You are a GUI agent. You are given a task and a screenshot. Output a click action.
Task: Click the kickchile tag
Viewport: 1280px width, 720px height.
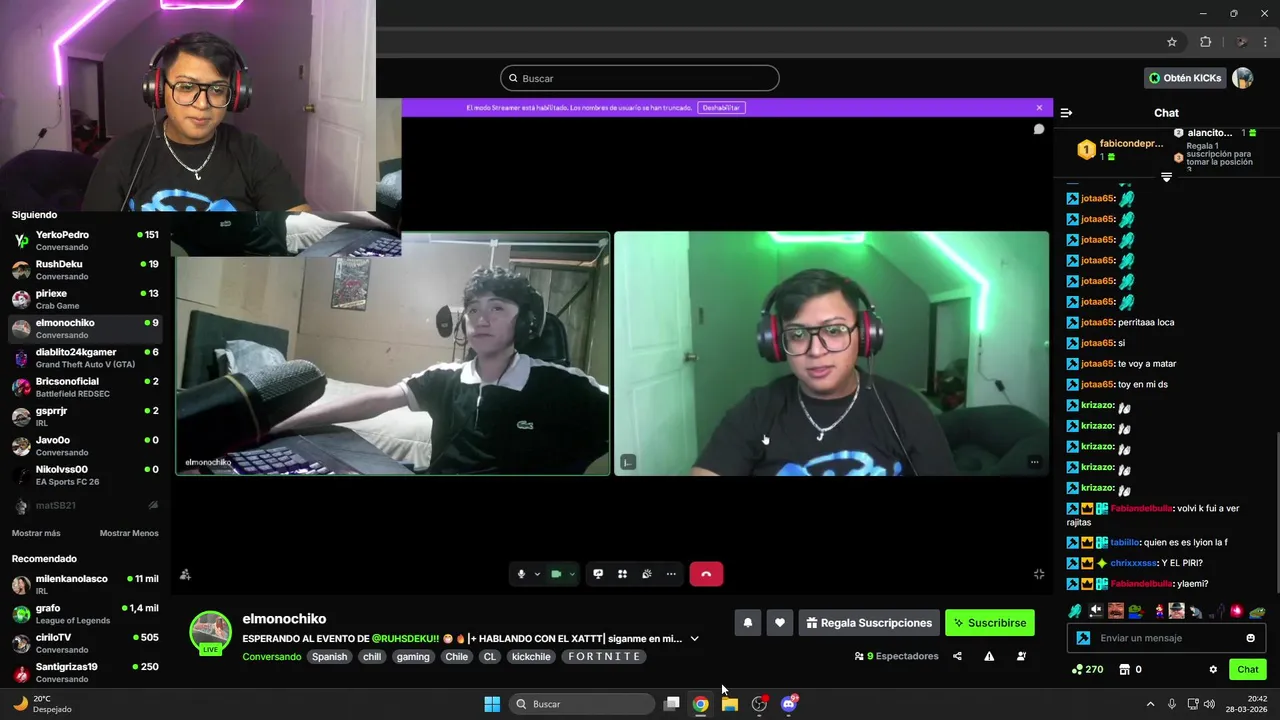click(531, 657)
